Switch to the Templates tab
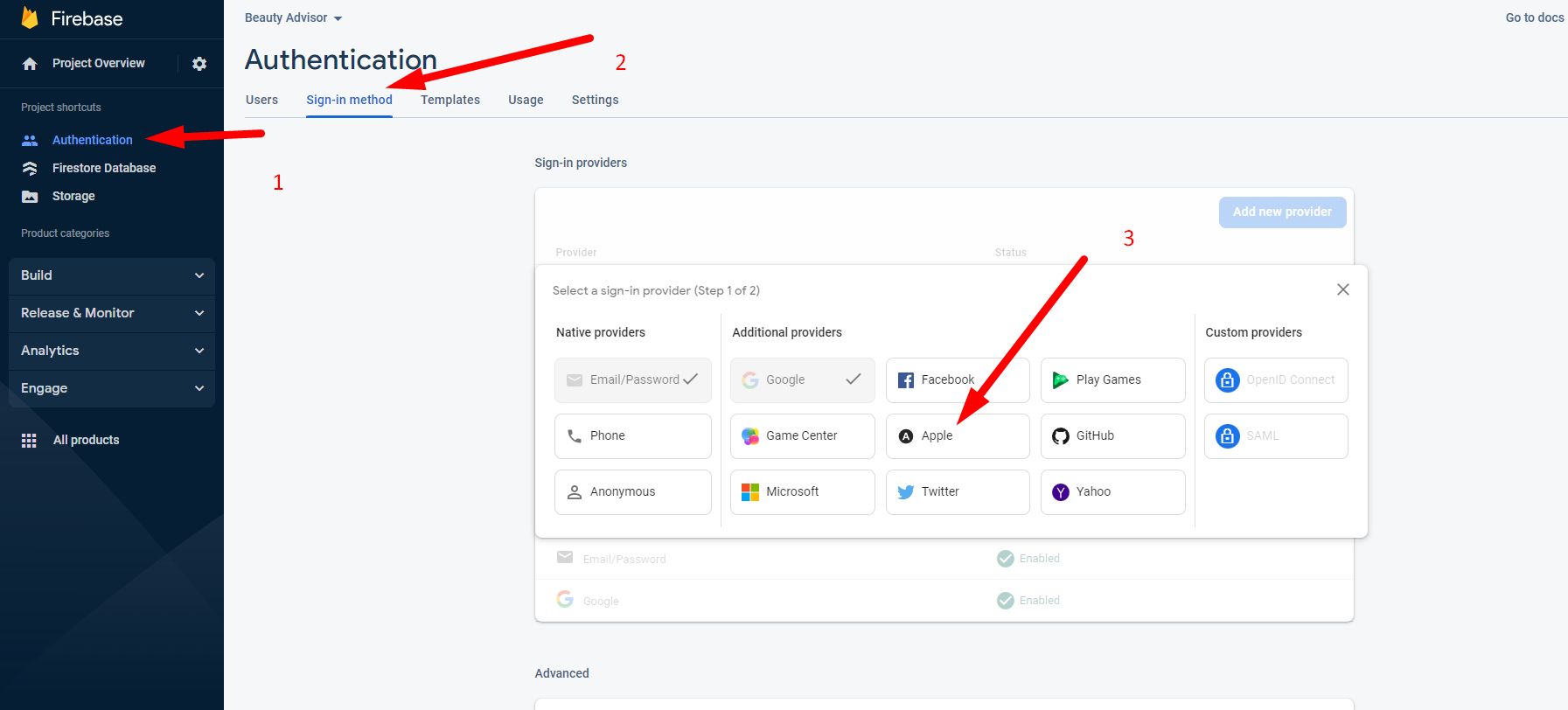Viewport: 1568px width, 710px height. click(x=449, y=100)
